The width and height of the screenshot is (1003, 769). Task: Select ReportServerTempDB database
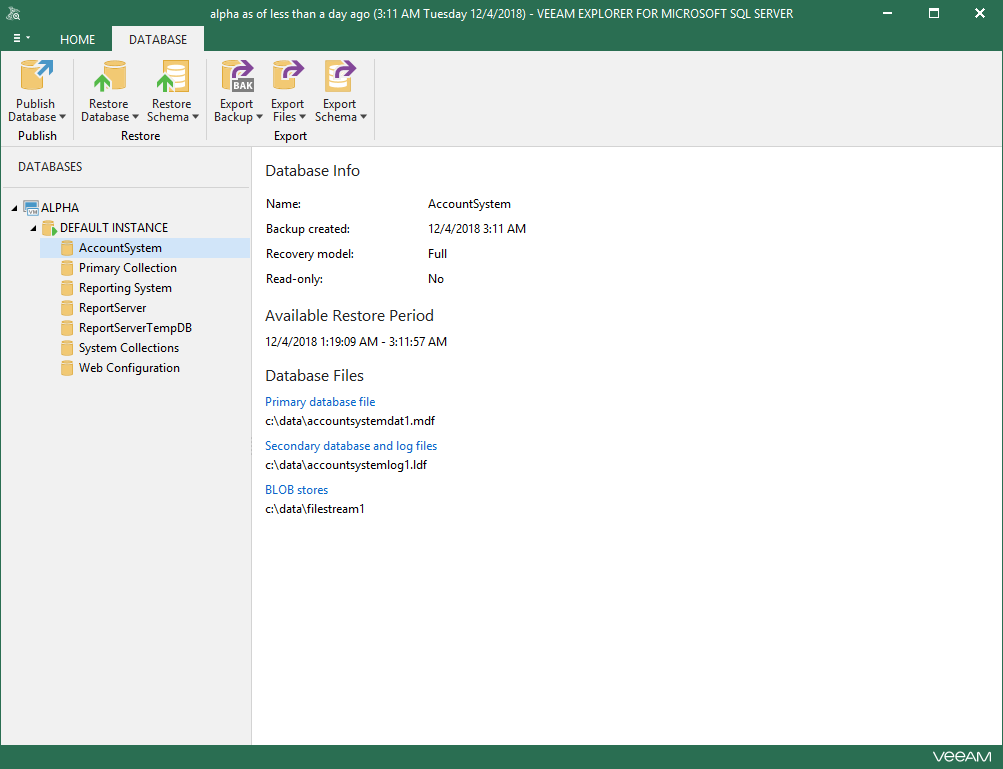point(136,328)
